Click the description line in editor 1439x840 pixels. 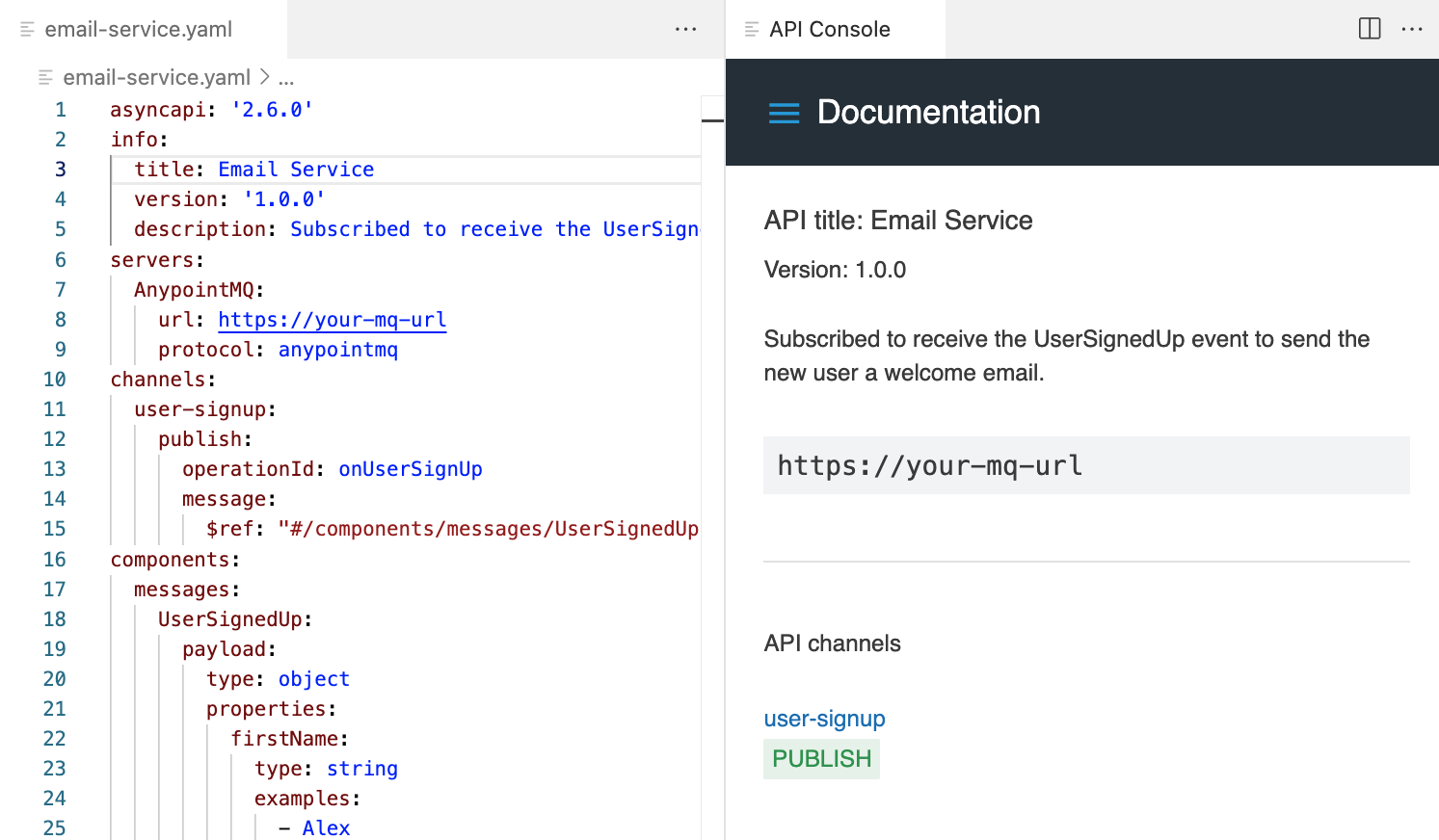[416, 229]
